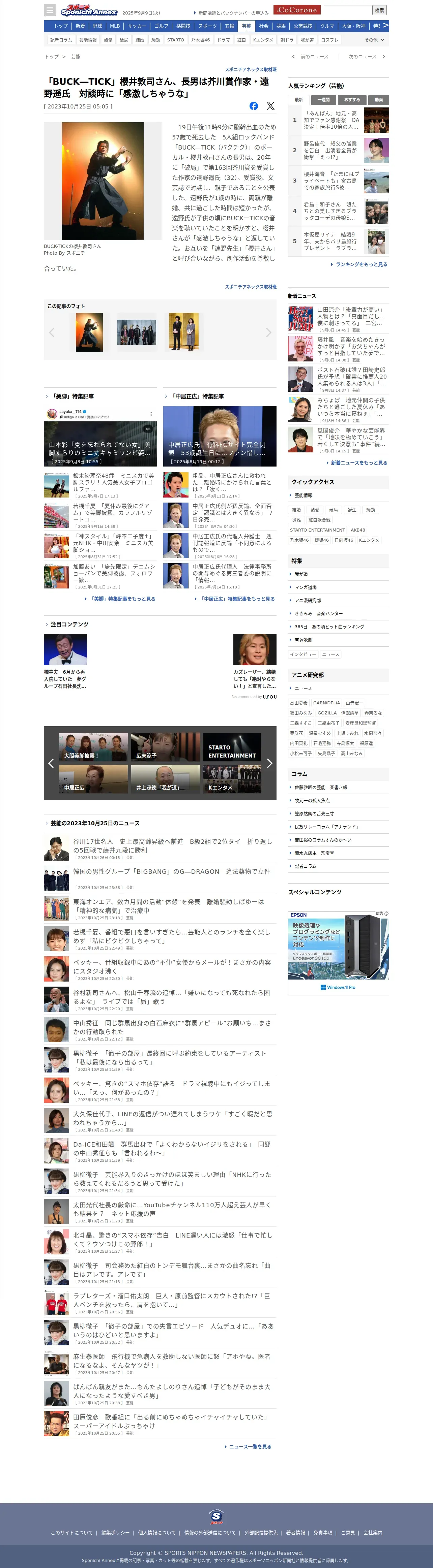Open the Kエンタメ banner tile
Screen dimensions: 433x1568
(232, 779)
